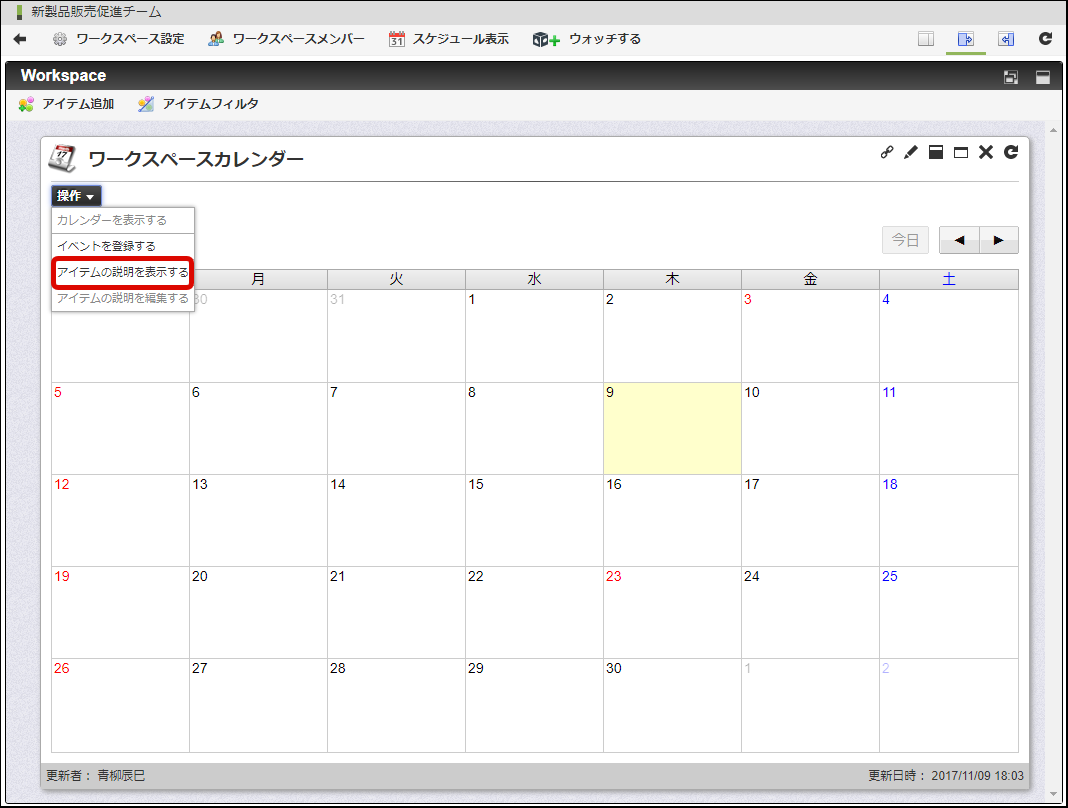Click the ワークスペースカレンダー title text
This screenshot has height=808, width=1068.
[x=196, y=159]
